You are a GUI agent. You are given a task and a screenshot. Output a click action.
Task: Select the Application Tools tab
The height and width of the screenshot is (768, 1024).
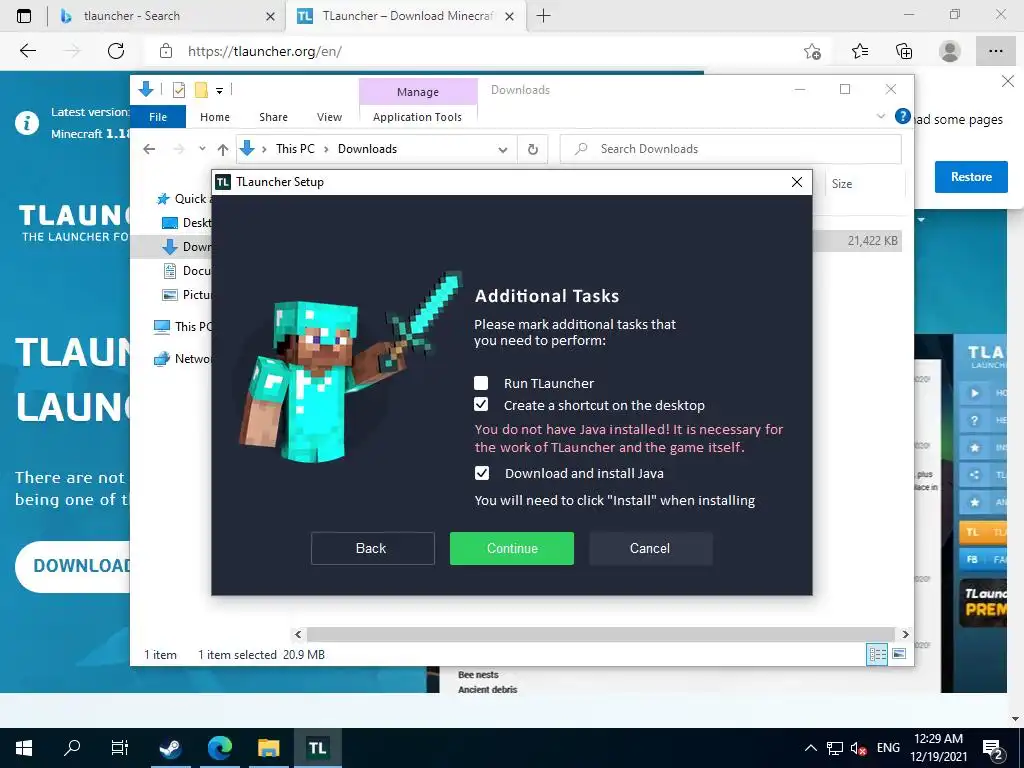(417, 117)
